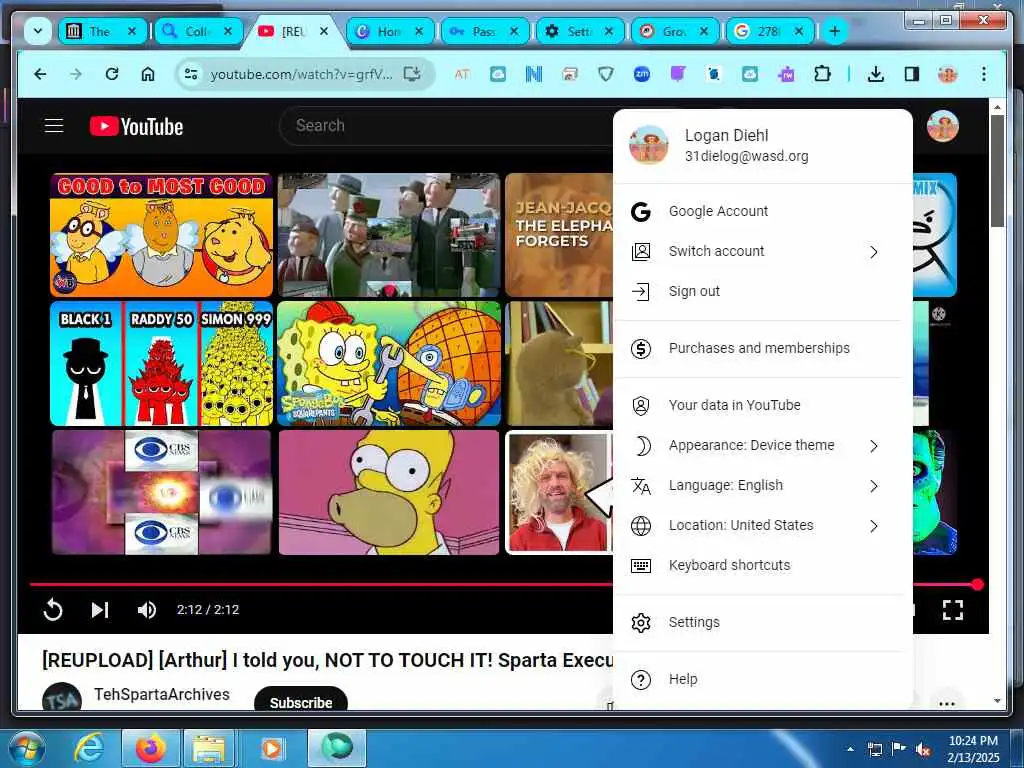1024x768 pixels.
Task: Switch to the Pass password manager tab
Action: (483, 31)
